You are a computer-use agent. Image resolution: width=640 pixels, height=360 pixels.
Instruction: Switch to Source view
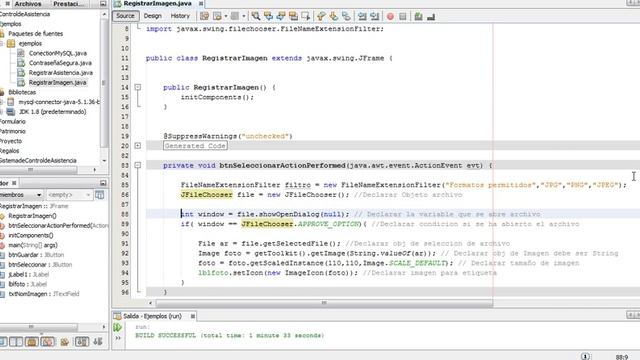125,16
